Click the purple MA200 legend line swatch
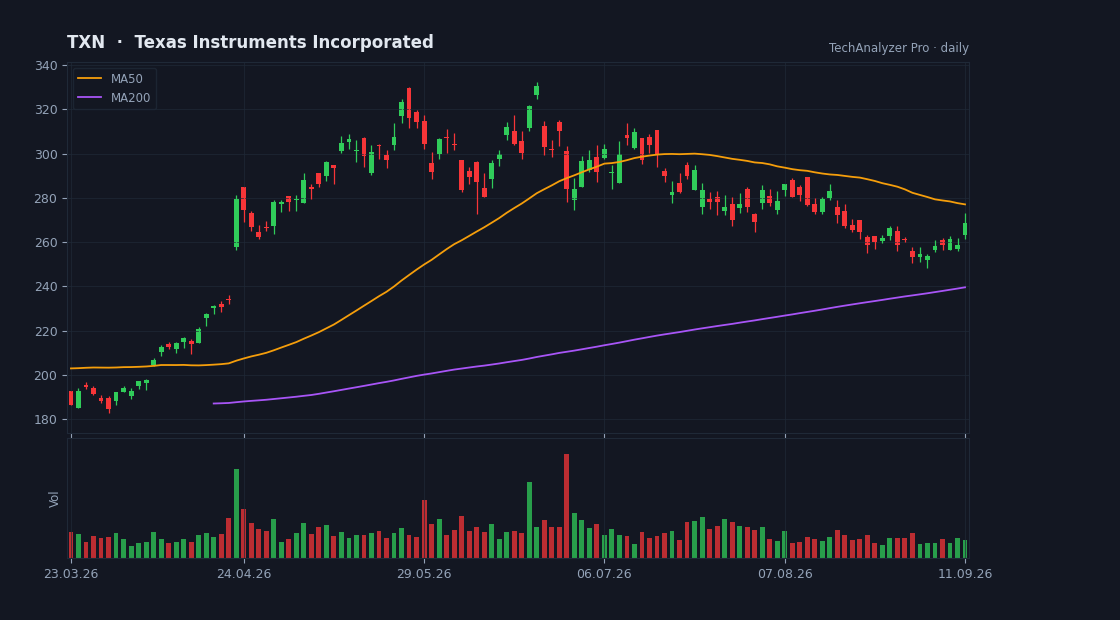The height and width of the screenshot is (620, 1120). pyautogui.click(x=89, y=98)
